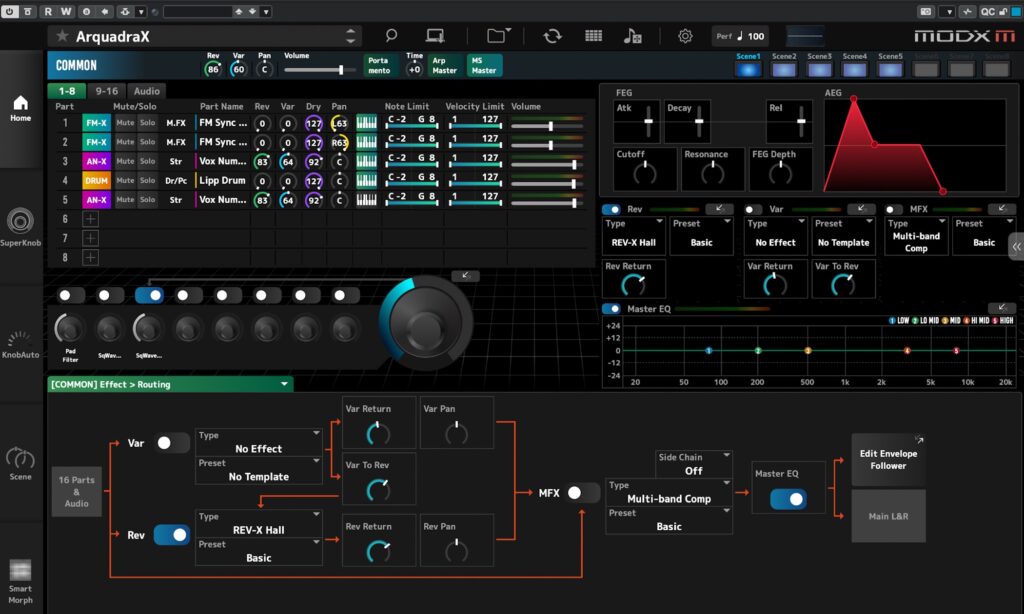Switch to the 9-16 parts tab
This screenshot has width=1024, height=614.
click(106, 91)
